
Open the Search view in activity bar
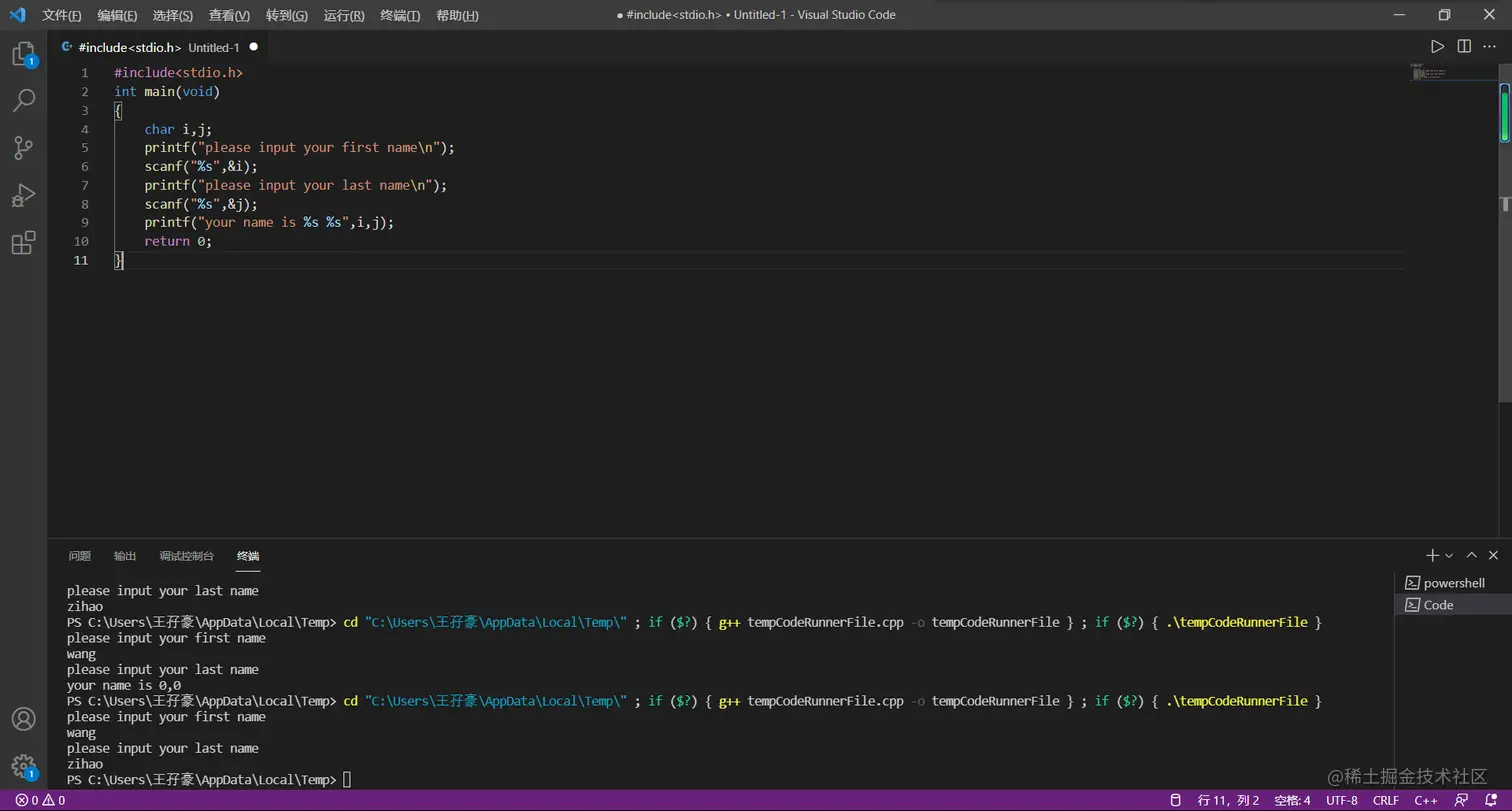(23, 100)
